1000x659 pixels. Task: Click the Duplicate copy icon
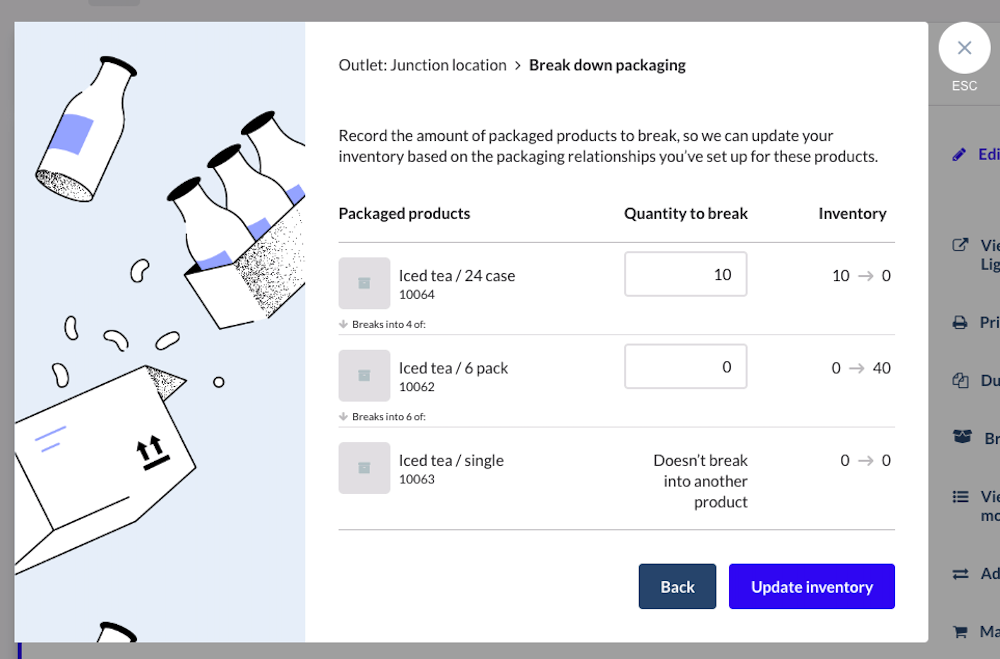[960, 380]
